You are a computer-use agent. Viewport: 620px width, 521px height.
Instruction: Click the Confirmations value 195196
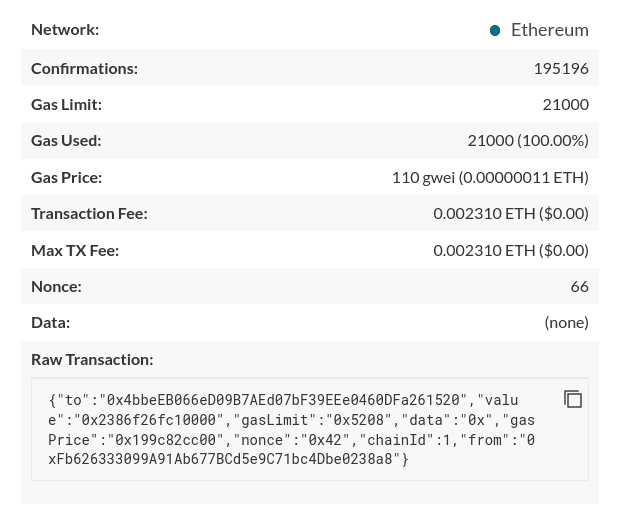[x=561, y=68]
